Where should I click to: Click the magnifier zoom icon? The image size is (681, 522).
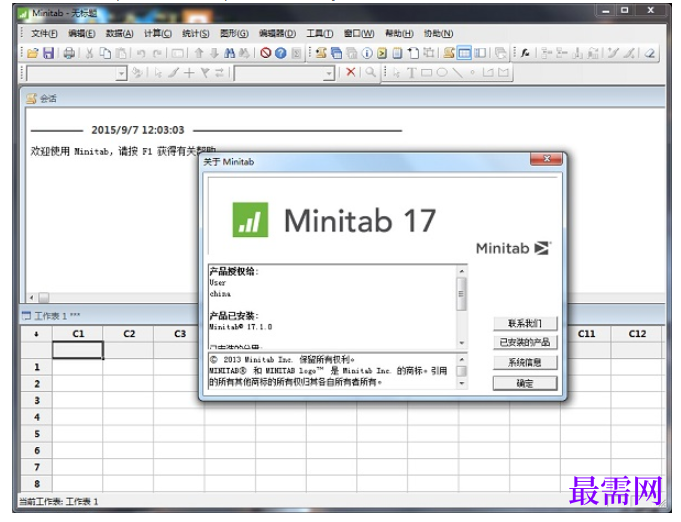[370, 72]
